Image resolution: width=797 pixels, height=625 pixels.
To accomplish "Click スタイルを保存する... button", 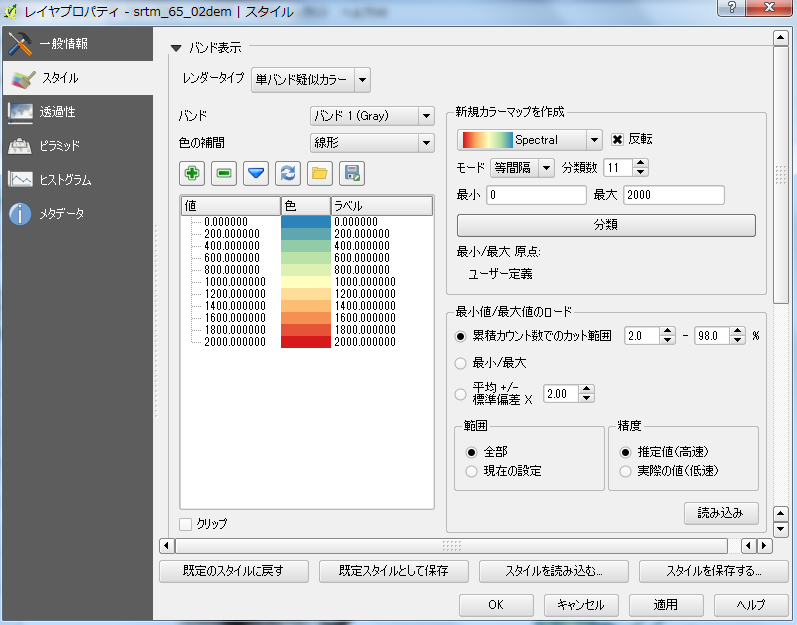I will click(714, 571).
